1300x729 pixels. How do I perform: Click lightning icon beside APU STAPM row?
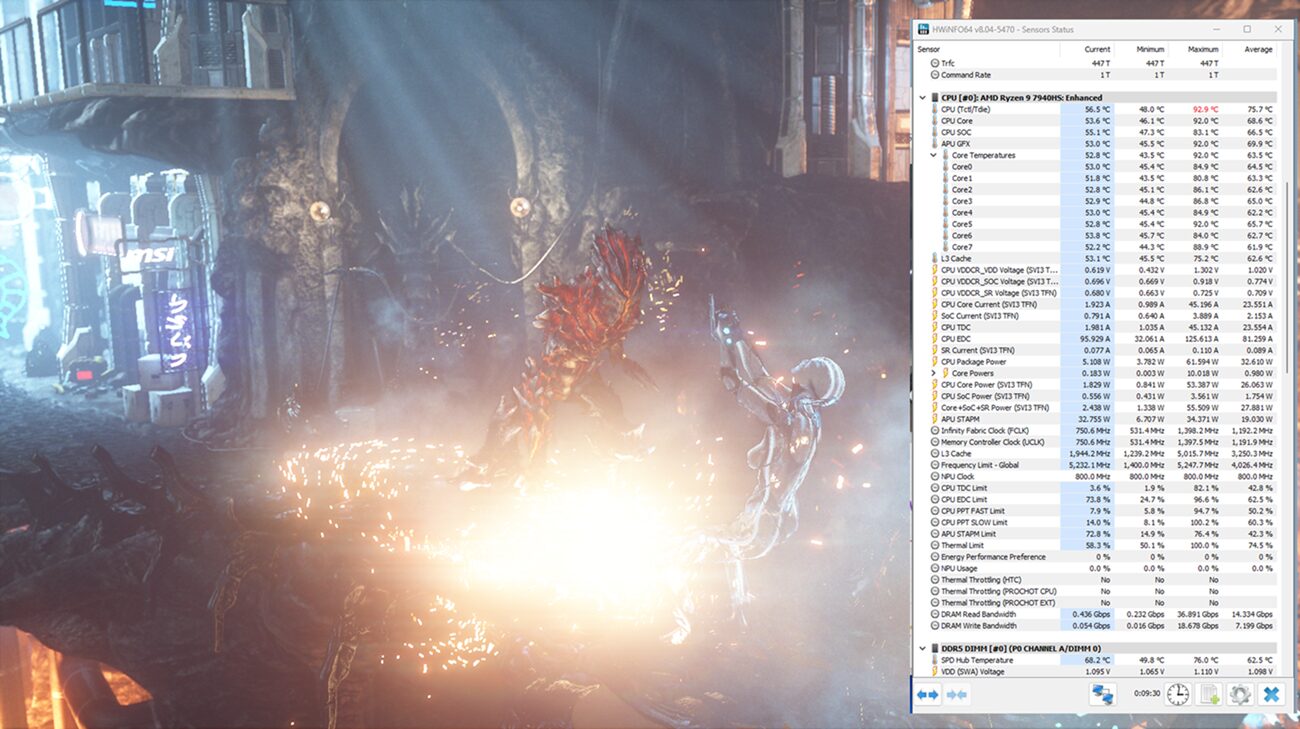(x=935, y=419)
